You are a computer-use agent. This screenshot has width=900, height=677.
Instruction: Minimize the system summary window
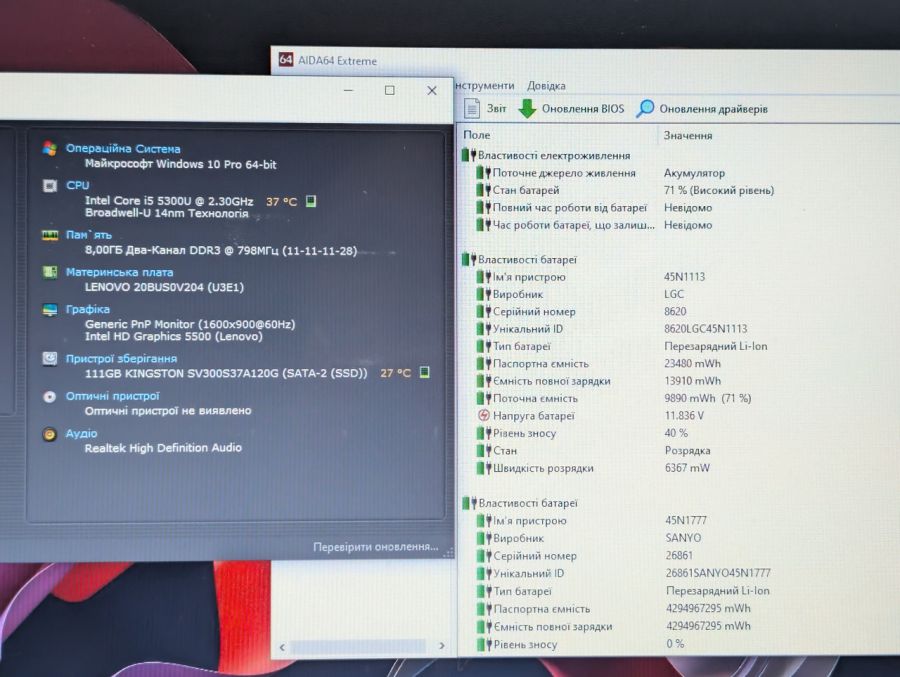click(348, 90)
